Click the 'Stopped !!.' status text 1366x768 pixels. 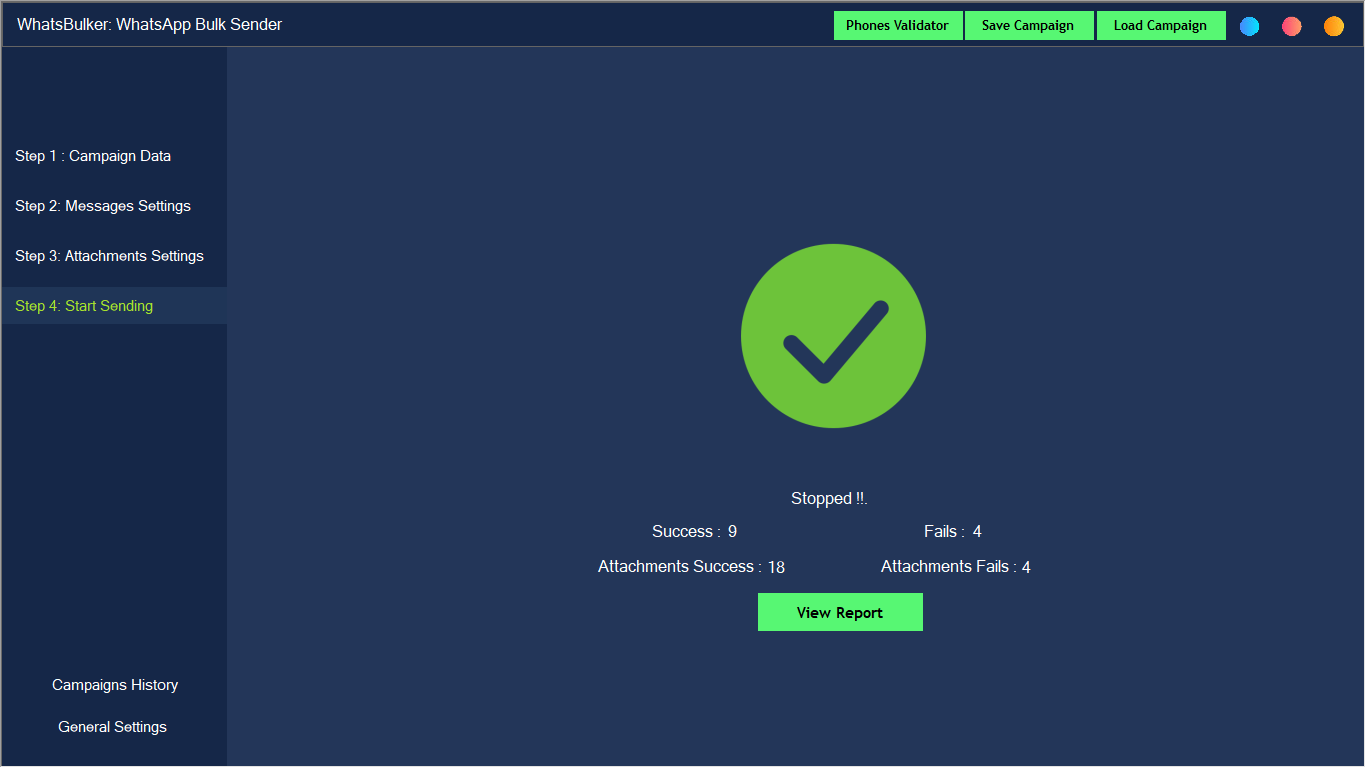click(x=829, y=498)
